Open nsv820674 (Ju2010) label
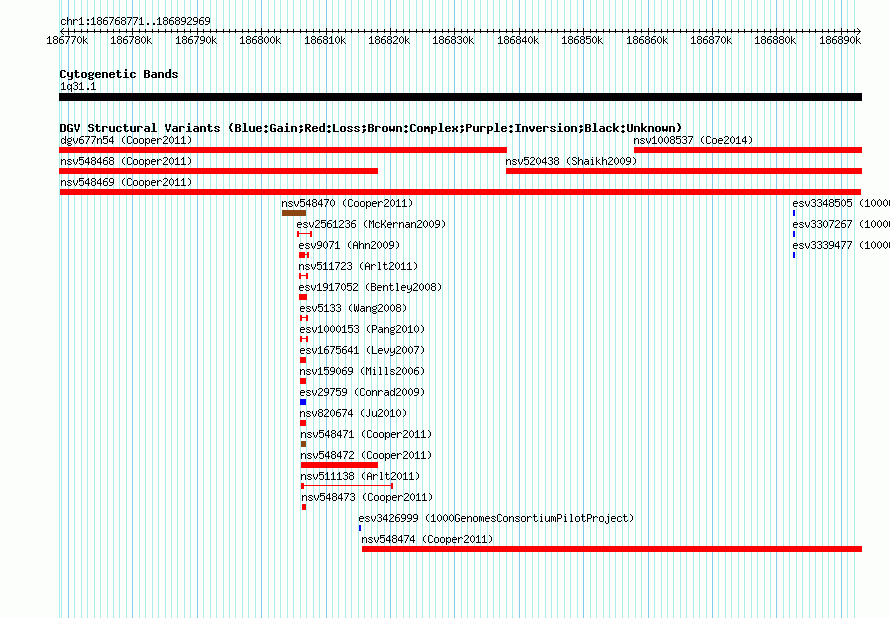 tap(354, 413)
